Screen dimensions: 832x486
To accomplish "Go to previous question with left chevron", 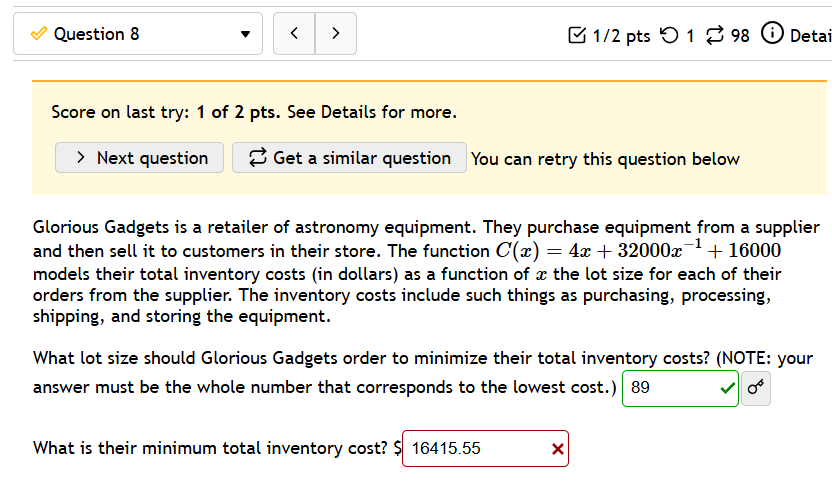I will point(294,34).
